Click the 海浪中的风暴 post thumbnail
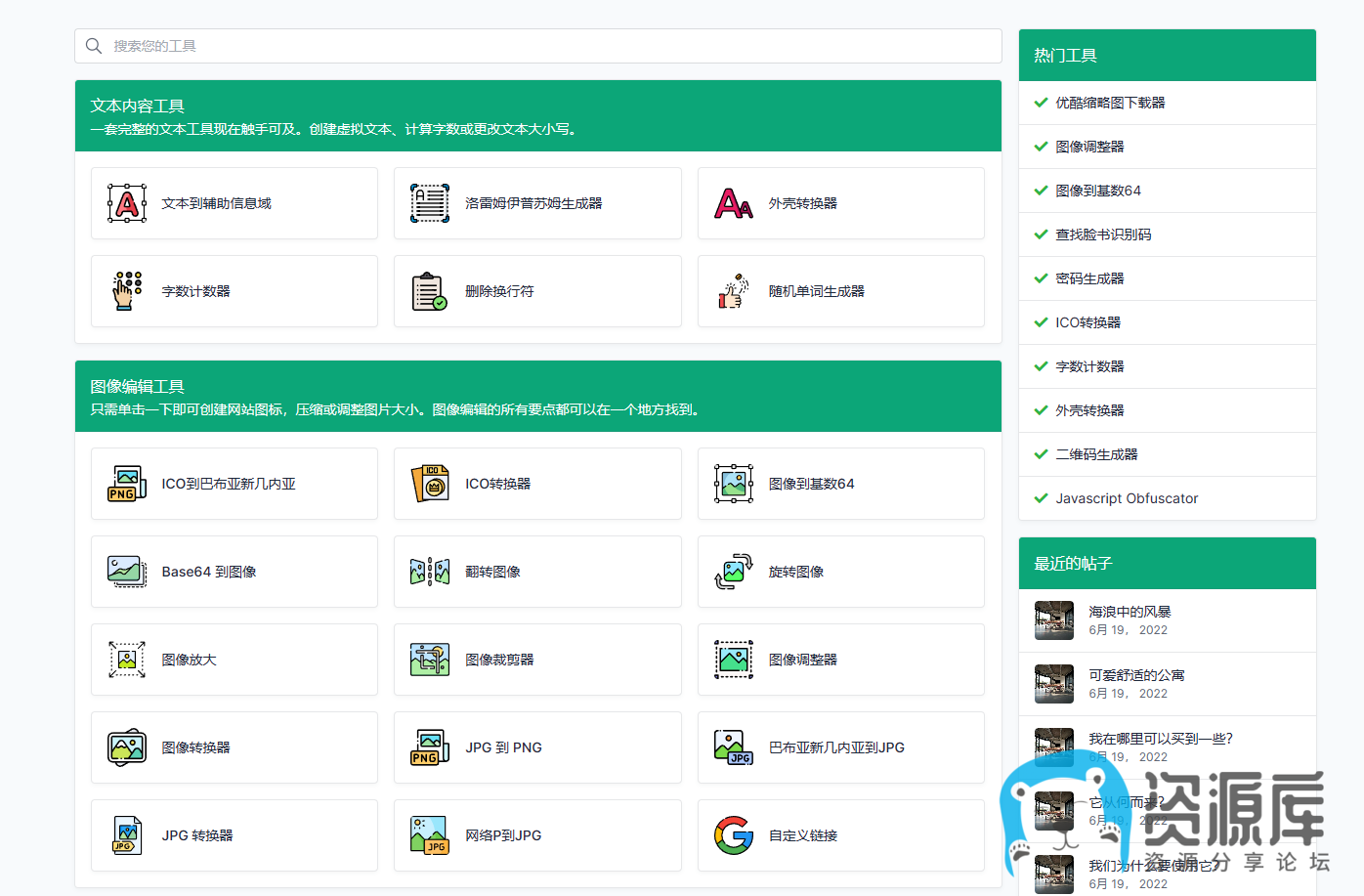This screenshot has height=896, width=1364. [x=1054, y=620]
